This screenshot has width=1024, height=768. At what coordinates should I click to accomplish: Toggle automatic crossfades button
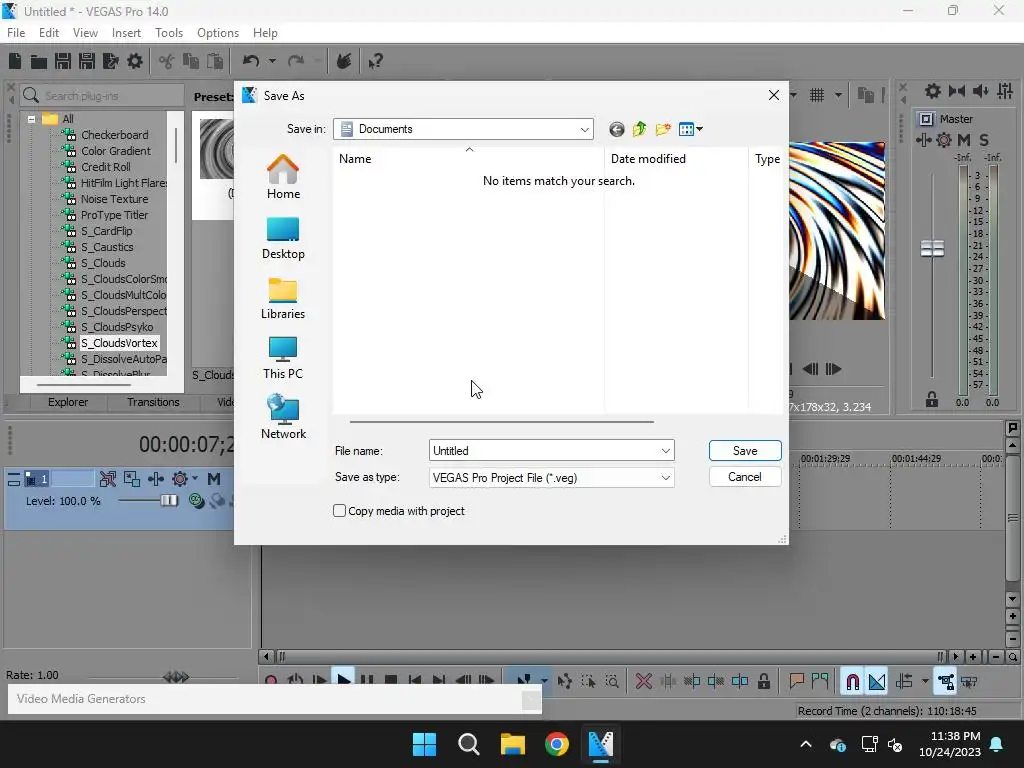pyautogui.click(x=877, y=682)
